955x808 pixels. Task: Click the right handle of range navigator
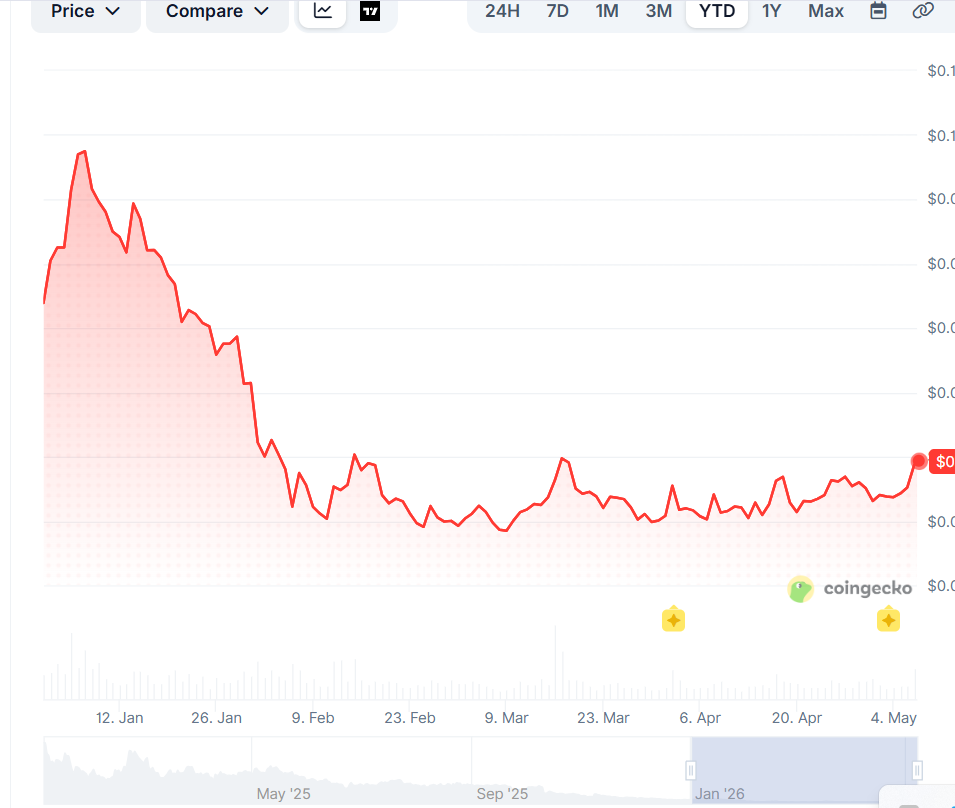917,770
